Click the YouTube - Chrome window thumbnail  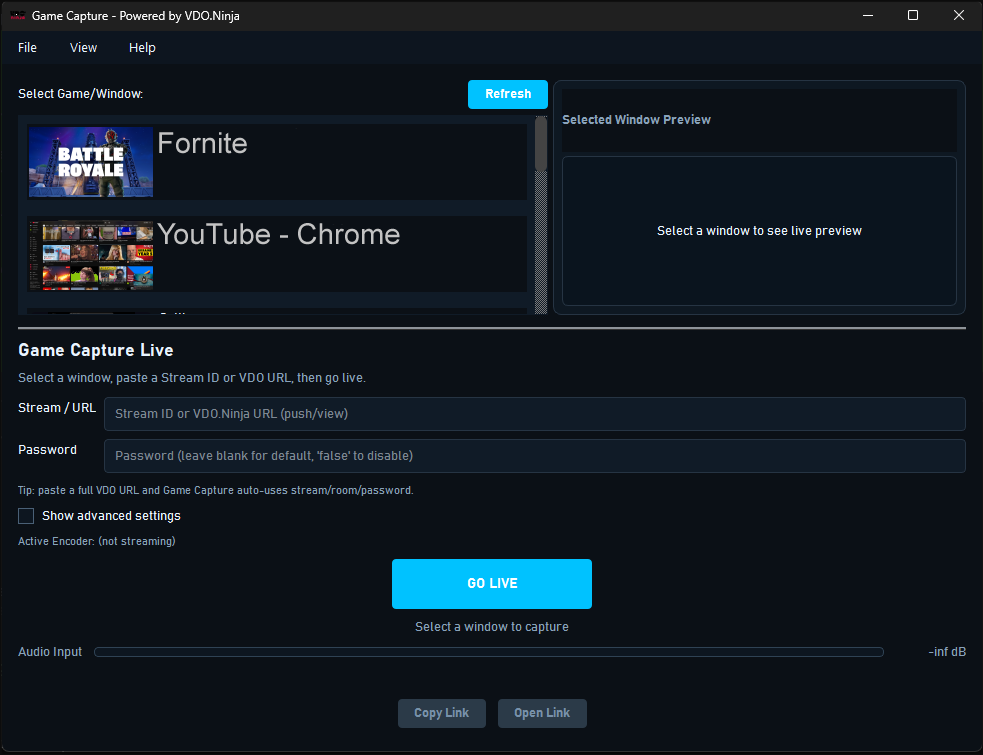(x=90, y=255)
